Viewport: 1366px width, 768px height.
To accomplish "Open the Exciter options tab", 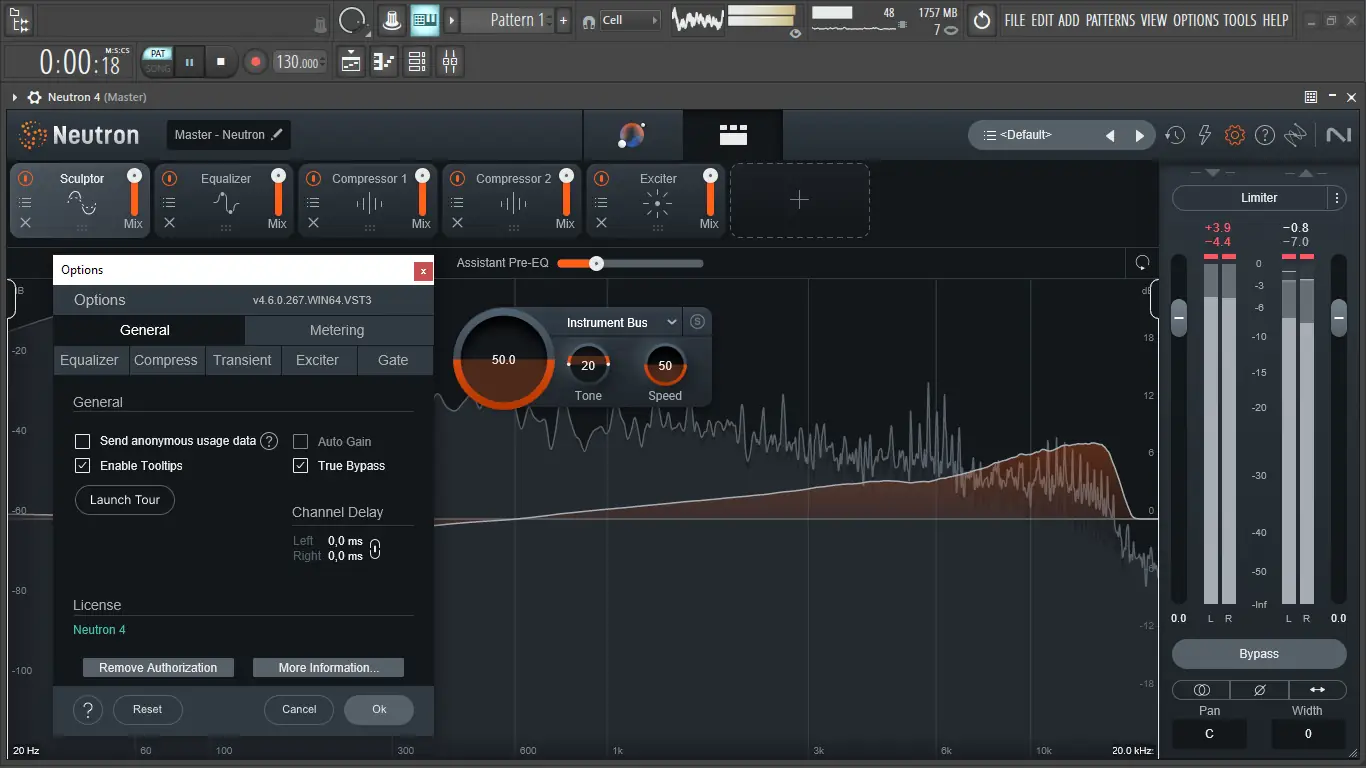I will pos(318,360).
